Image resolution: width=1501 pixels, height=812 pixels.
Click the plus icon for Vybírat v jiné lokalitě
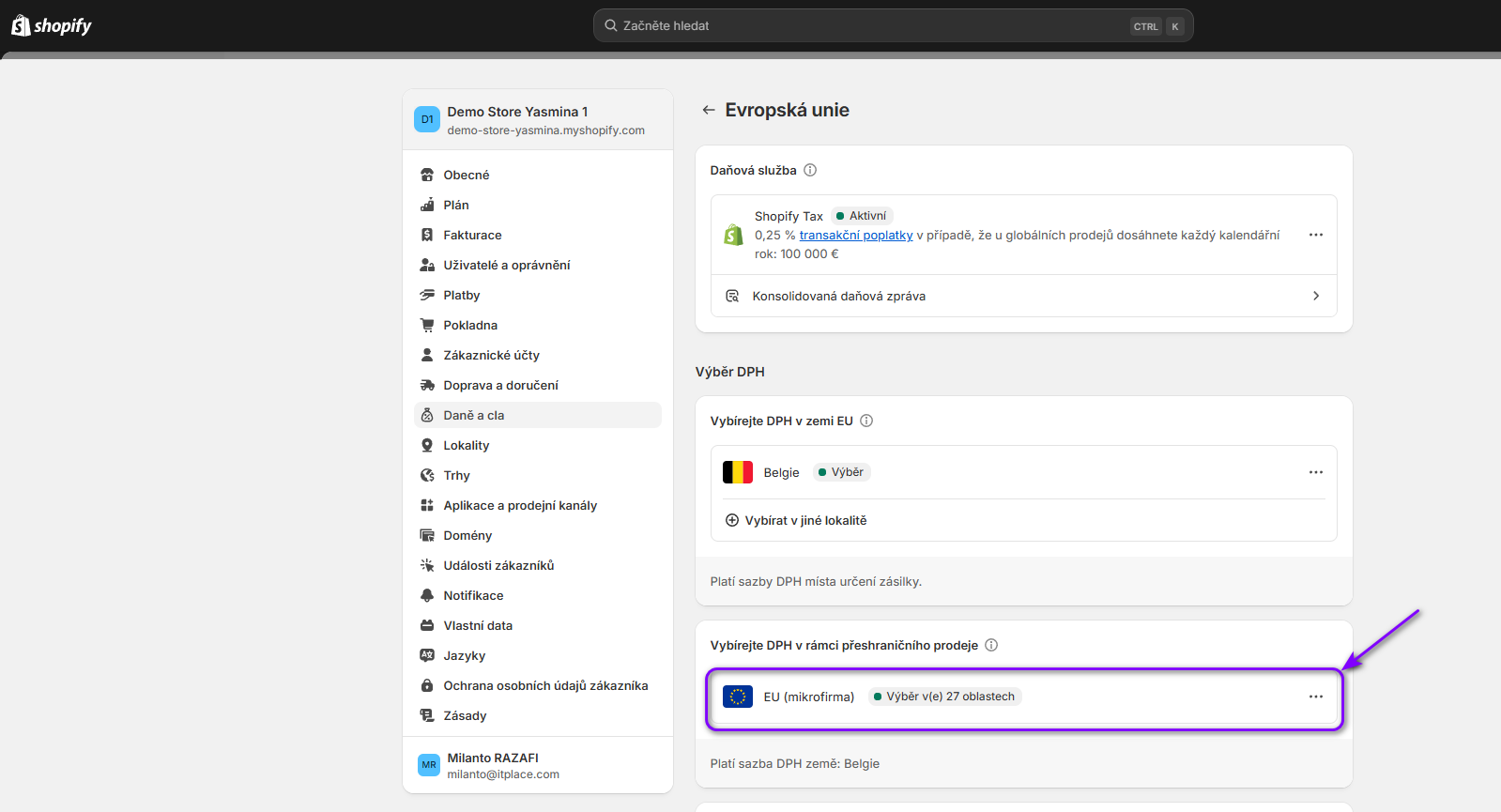pyautogui.click(x=732, y=520)
